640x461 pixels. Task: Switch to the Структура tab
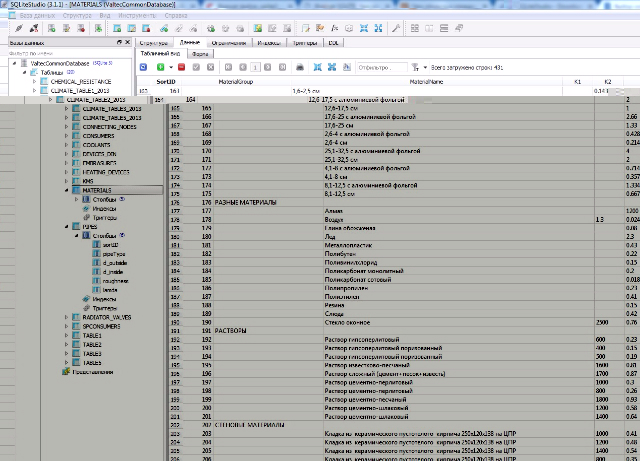tap(154, 44)
